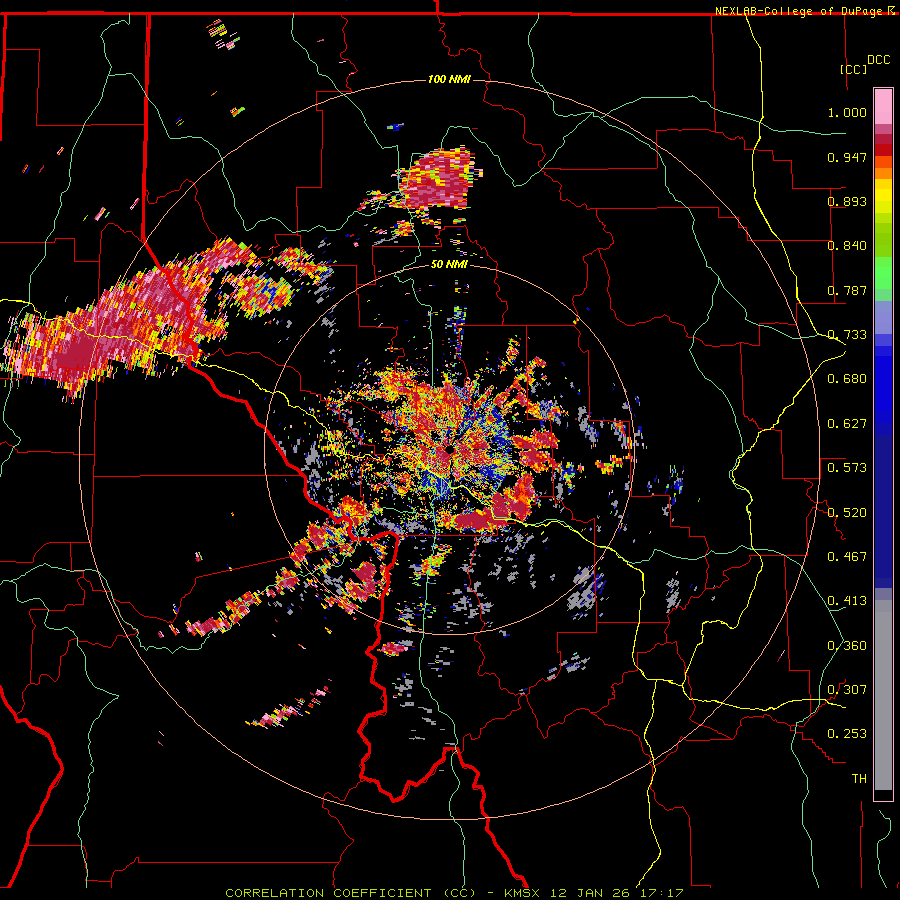Viewport: 900px width, 900px height.
Task: Click the DCC product label
Action: click(x=878, y=60)
